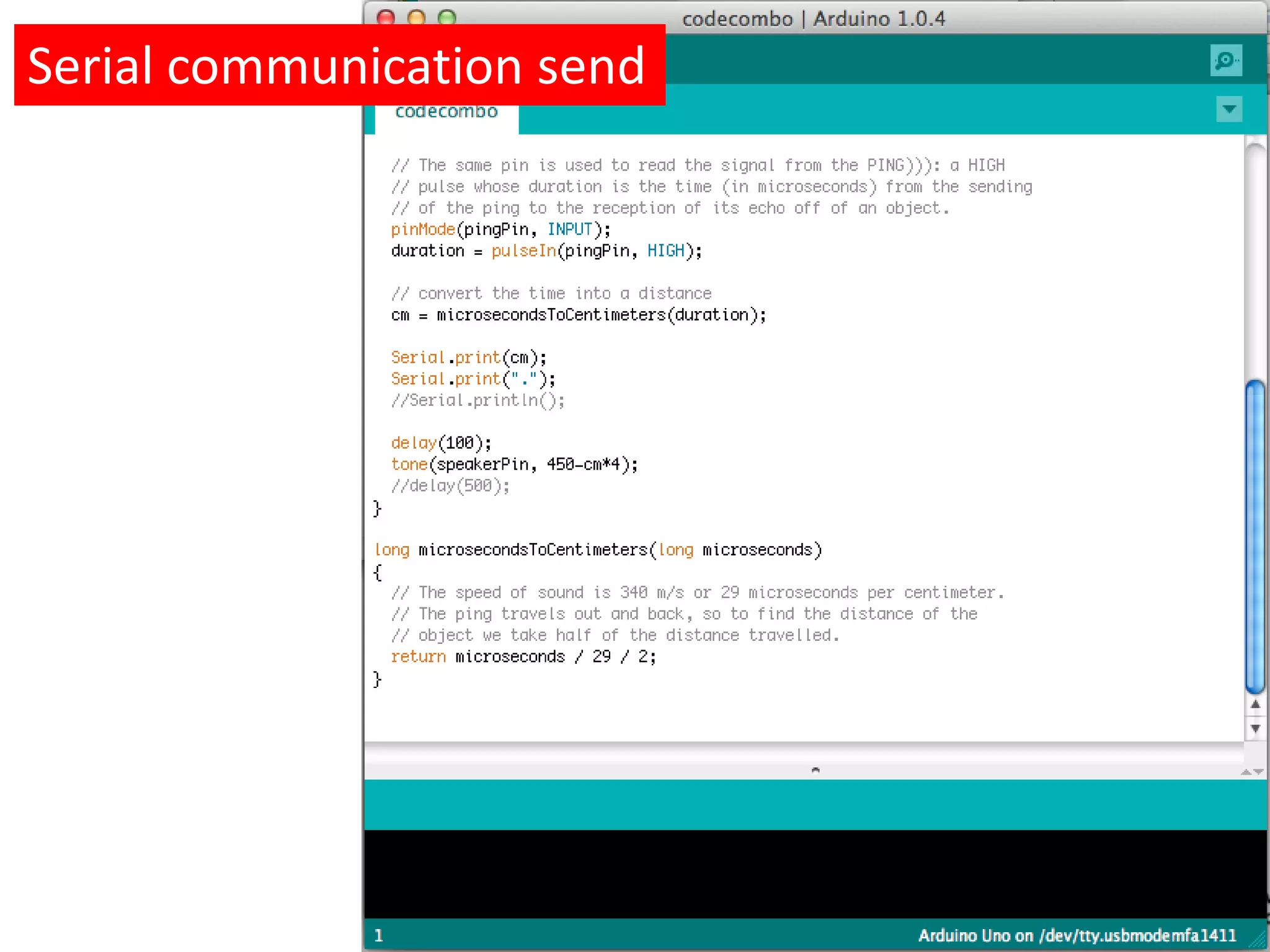Click the yellow minimize window button

point(416,17)
